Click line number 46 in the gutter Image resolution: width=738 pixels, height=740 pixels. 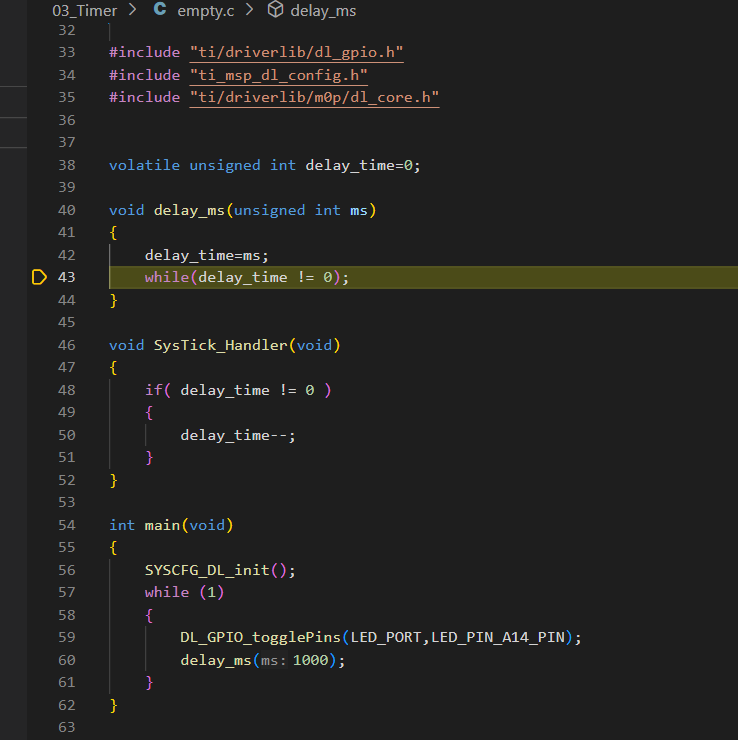click(x=67, y=345)
